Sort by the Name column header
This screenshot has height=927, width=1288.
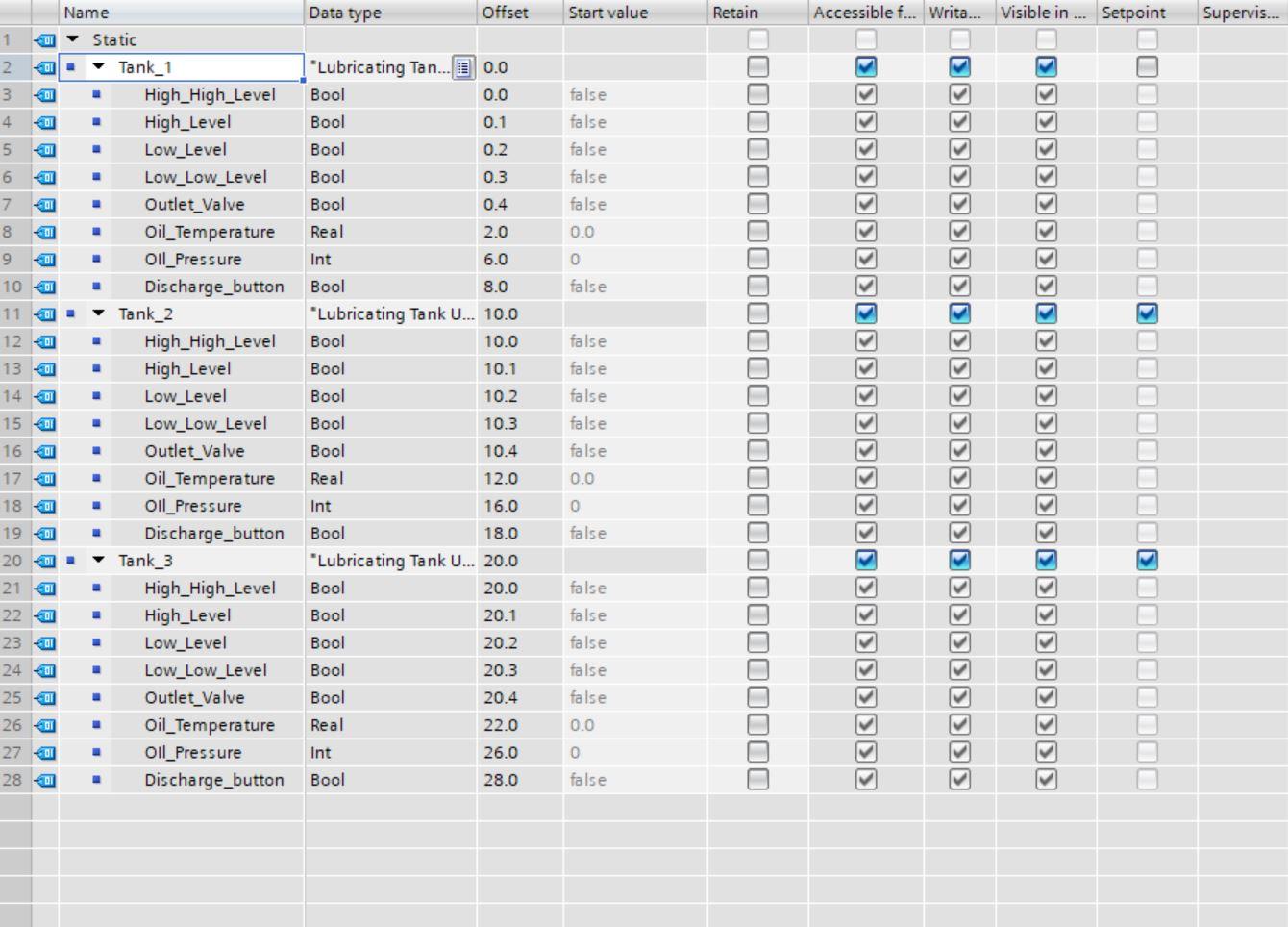tap(182, 13)
